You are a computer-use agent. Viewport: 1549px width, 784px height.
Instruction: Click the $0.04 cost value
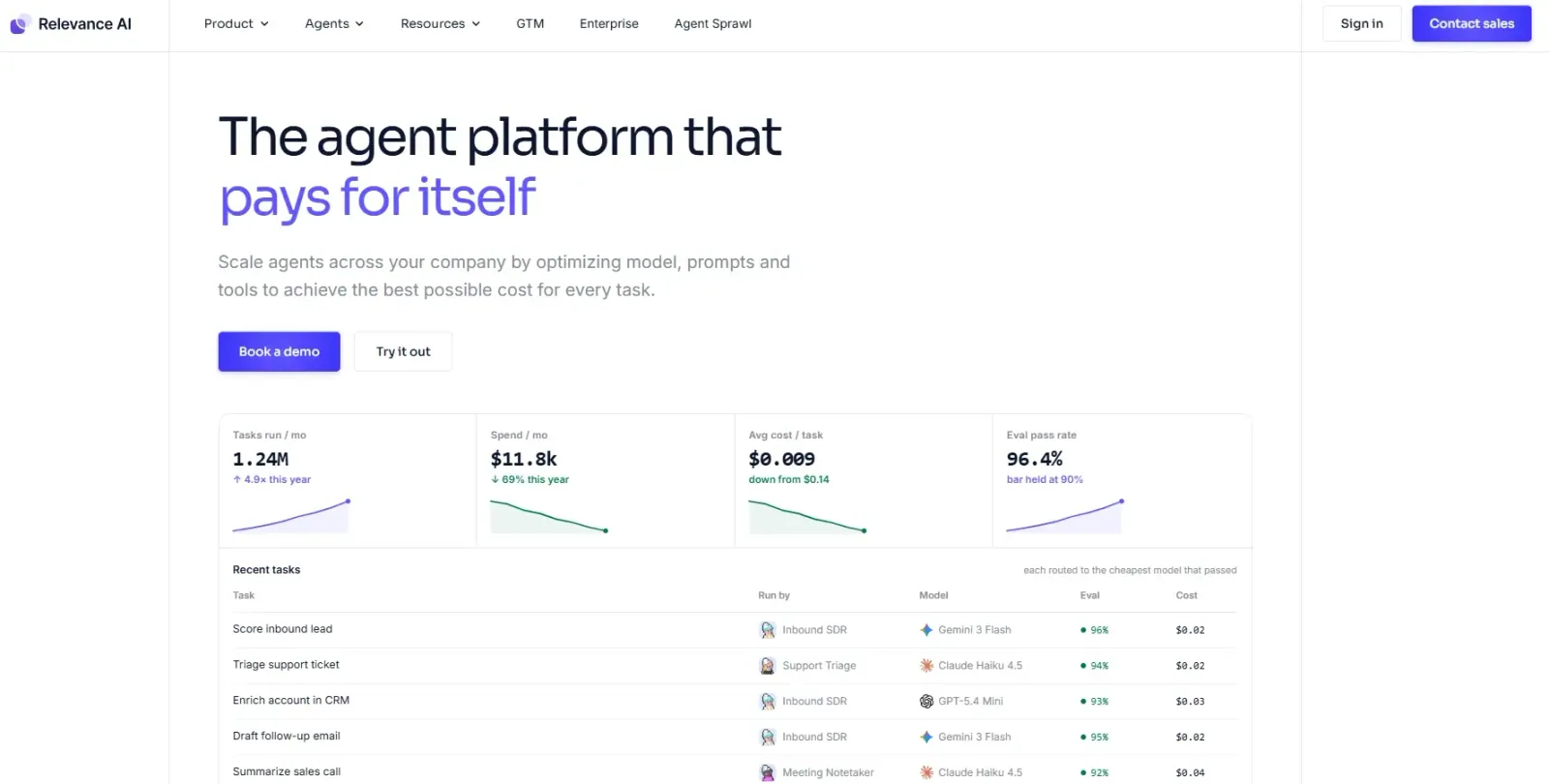pyautogui.click(x=1190, y=773)
